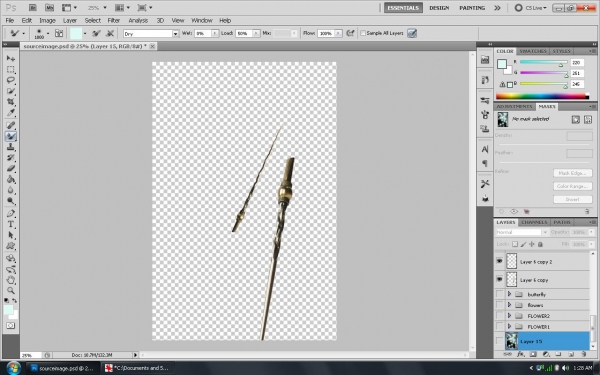The width and height of the screenshot is (600, 375).
Task: Switch to the Painting workspace
Action: point(472,8)
